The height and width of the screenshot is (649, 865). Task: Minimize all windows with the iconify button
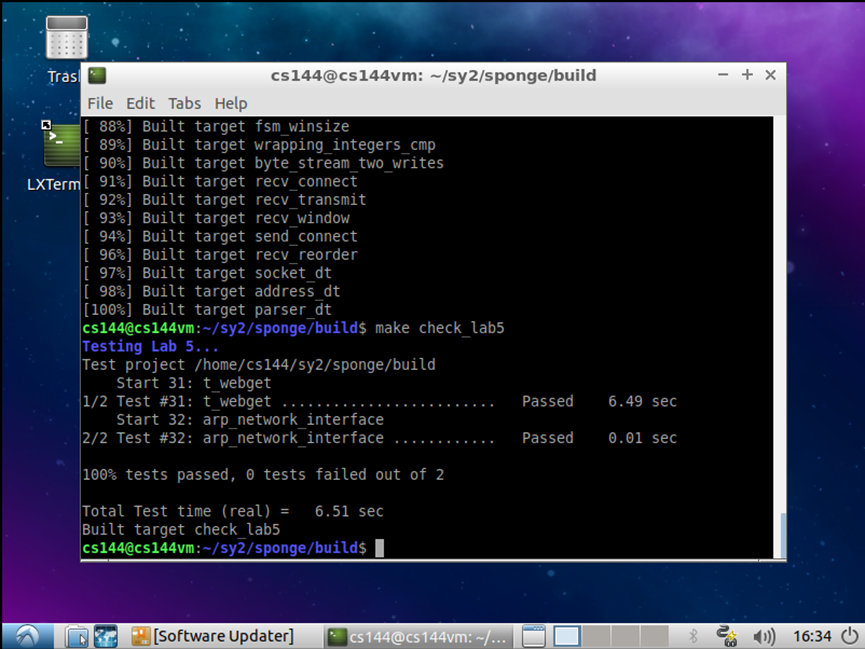point(533,636)
